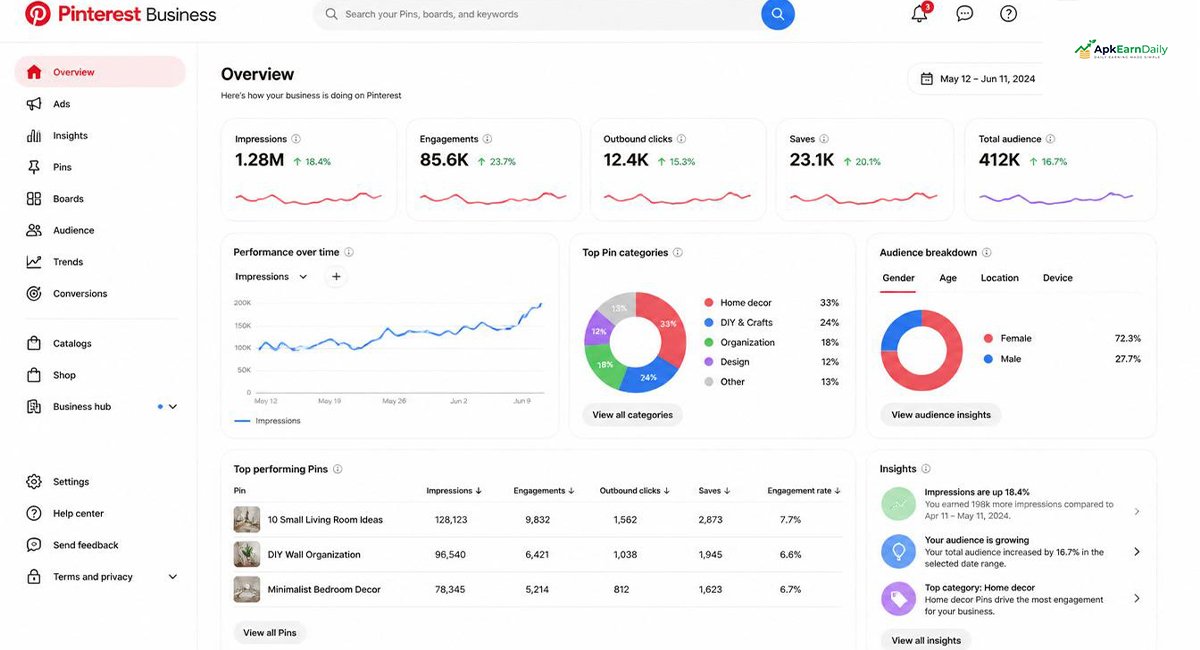Click the DIY & Crafts blue legend dot
This screenshot has width=1200, height=650.
(x=709, y=323)
